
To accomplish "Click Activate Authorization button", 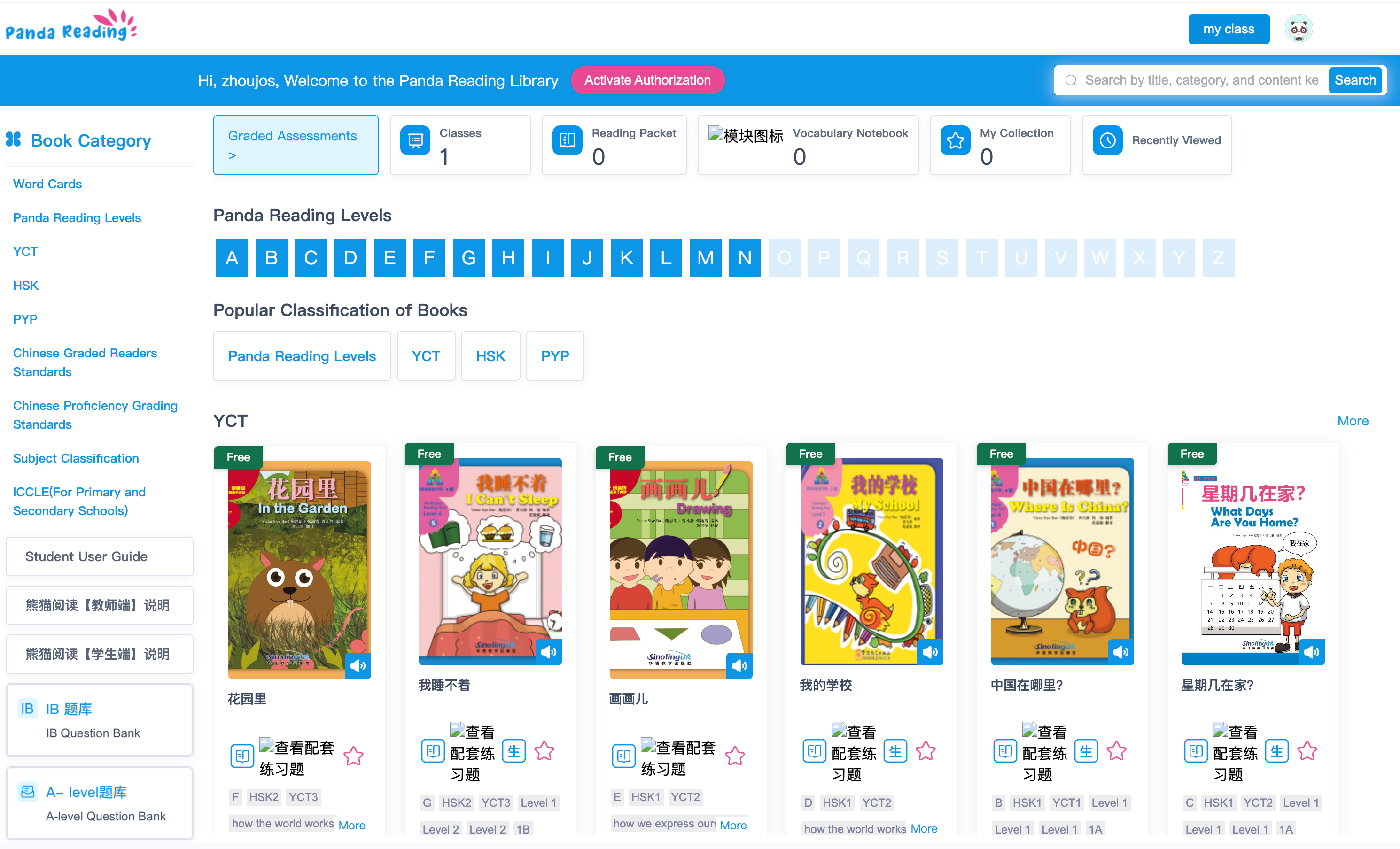I will point(647,80).
